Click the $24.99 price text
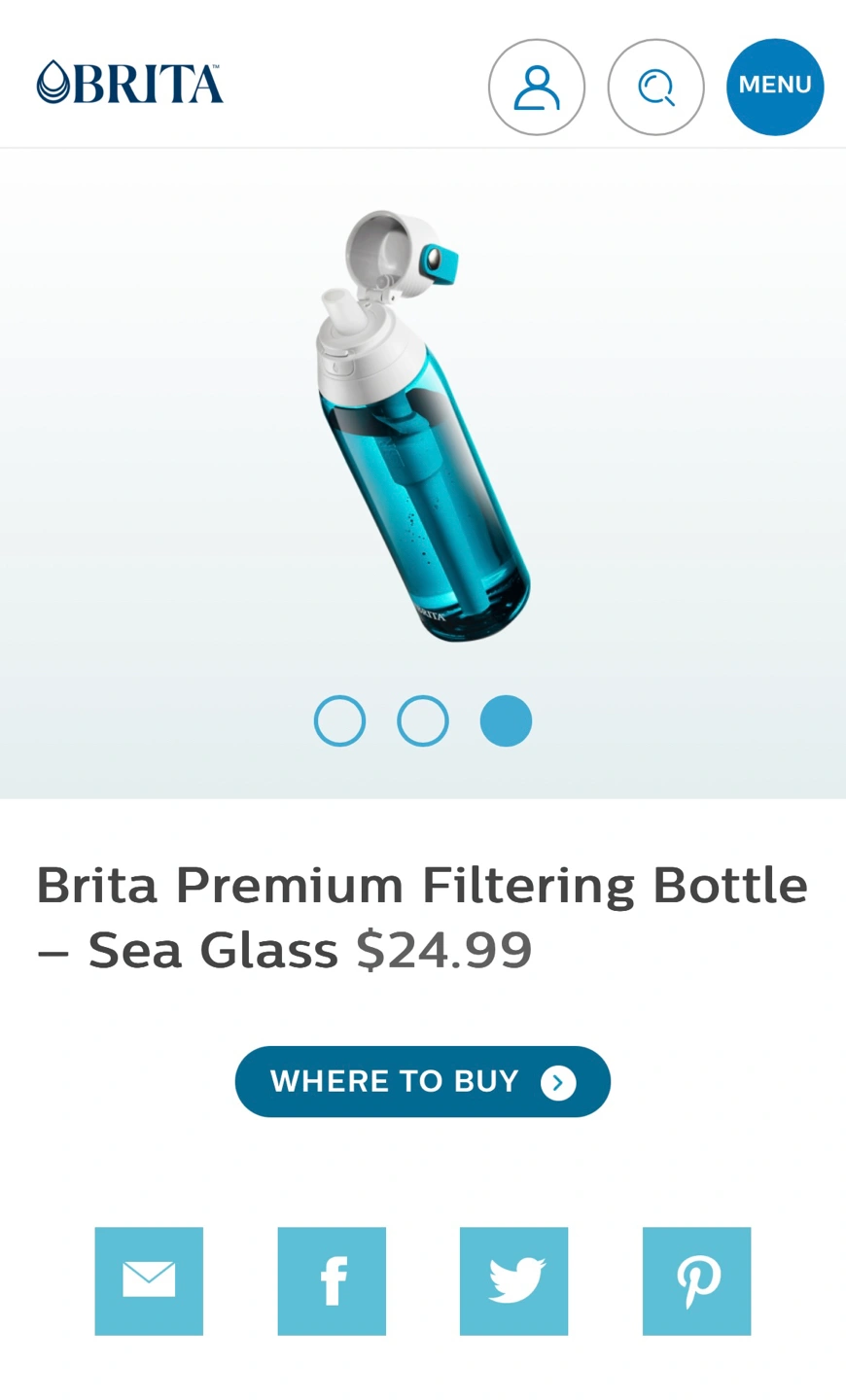The width and height of the screenshot is (846, 1400). tap(444, 949)
